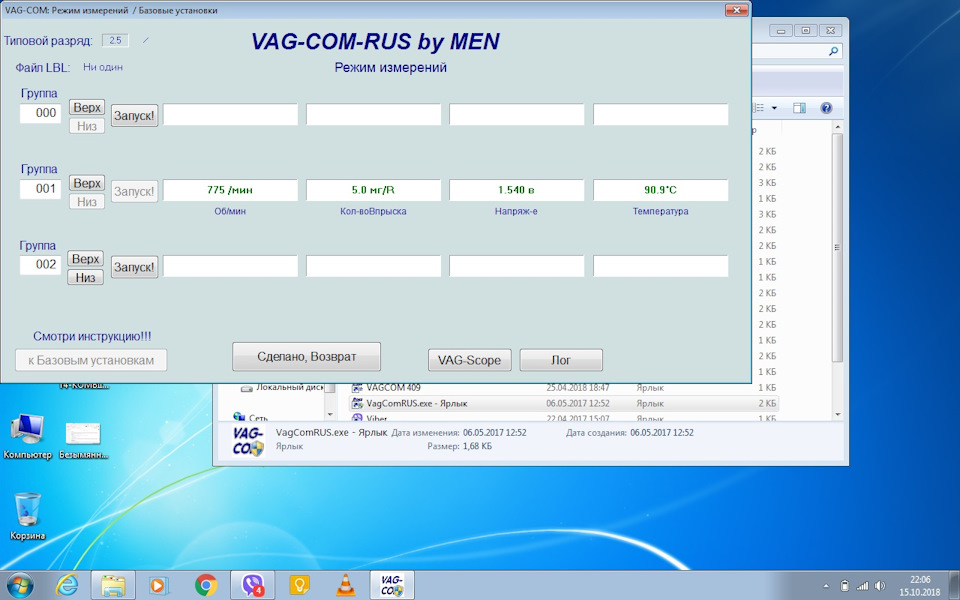
Task: Click the Explorer file list scrollbar thumb
Action: coord(838,247)
